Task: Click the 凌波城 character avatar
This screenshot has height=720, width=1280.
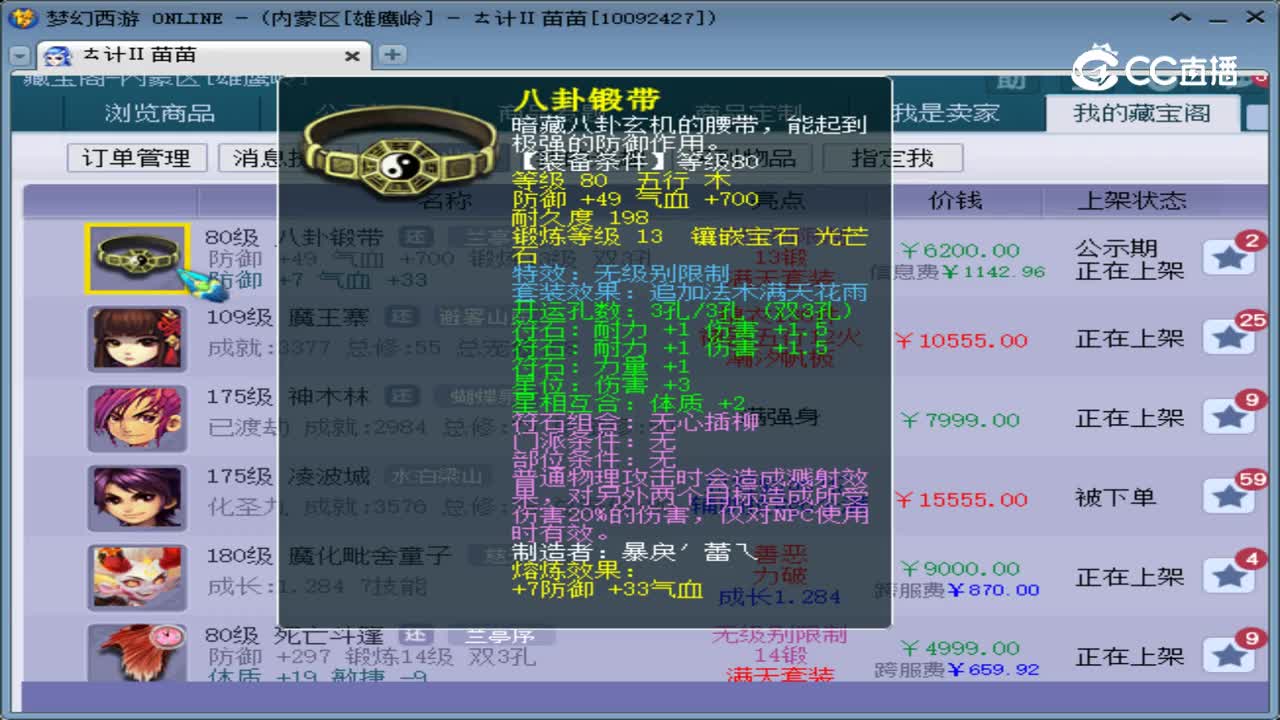Action: point(137,497)
